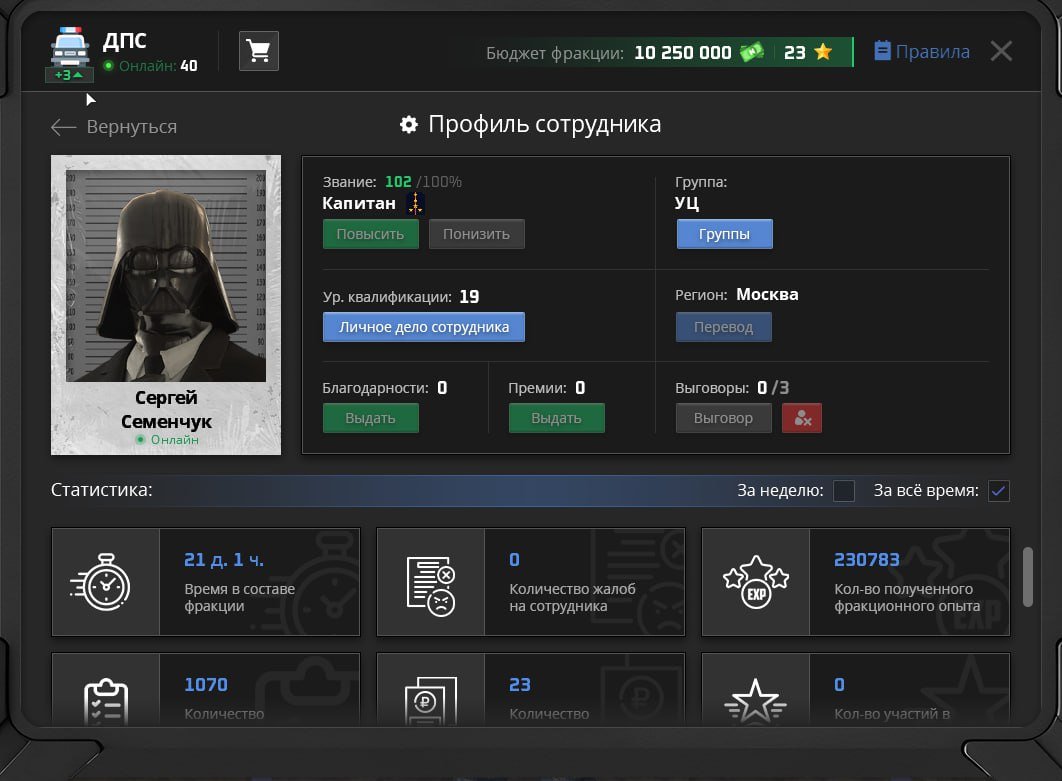Open the 'Правила' rules link
Screen dimensions: 1062x781
pyautogui.click(x=921, y=52)
